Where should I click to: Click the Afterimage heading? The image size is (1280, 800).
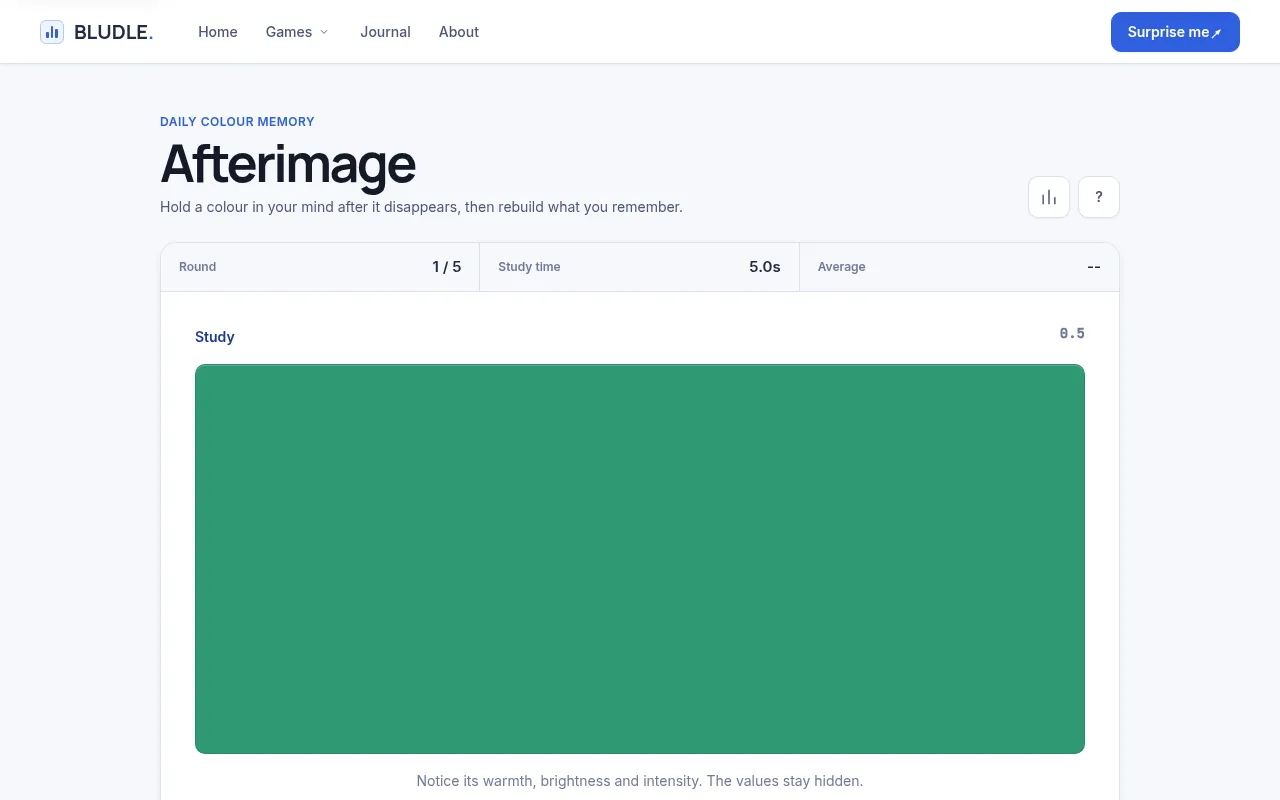click(288, 164)
